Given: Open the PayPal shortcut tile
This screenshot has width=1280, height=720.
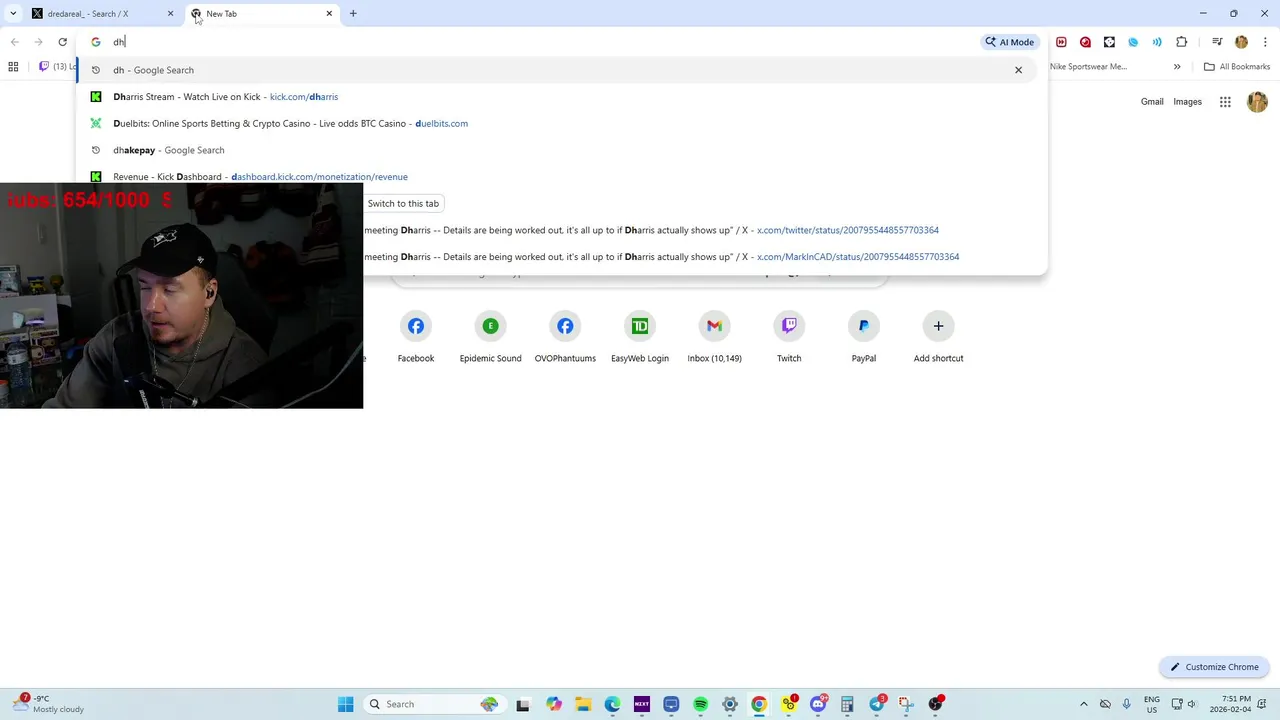Looking at the screenshot, I should point(864,338).
